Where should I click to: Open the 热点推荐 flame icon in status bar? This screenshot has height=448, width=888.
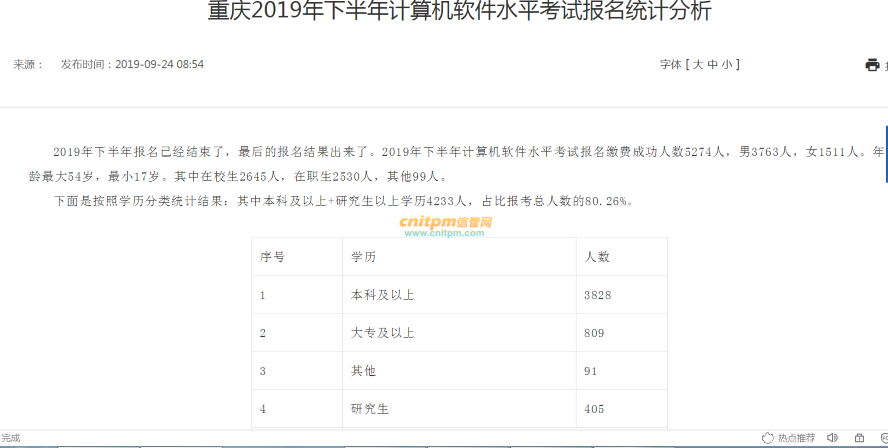[x=768, y=438]
